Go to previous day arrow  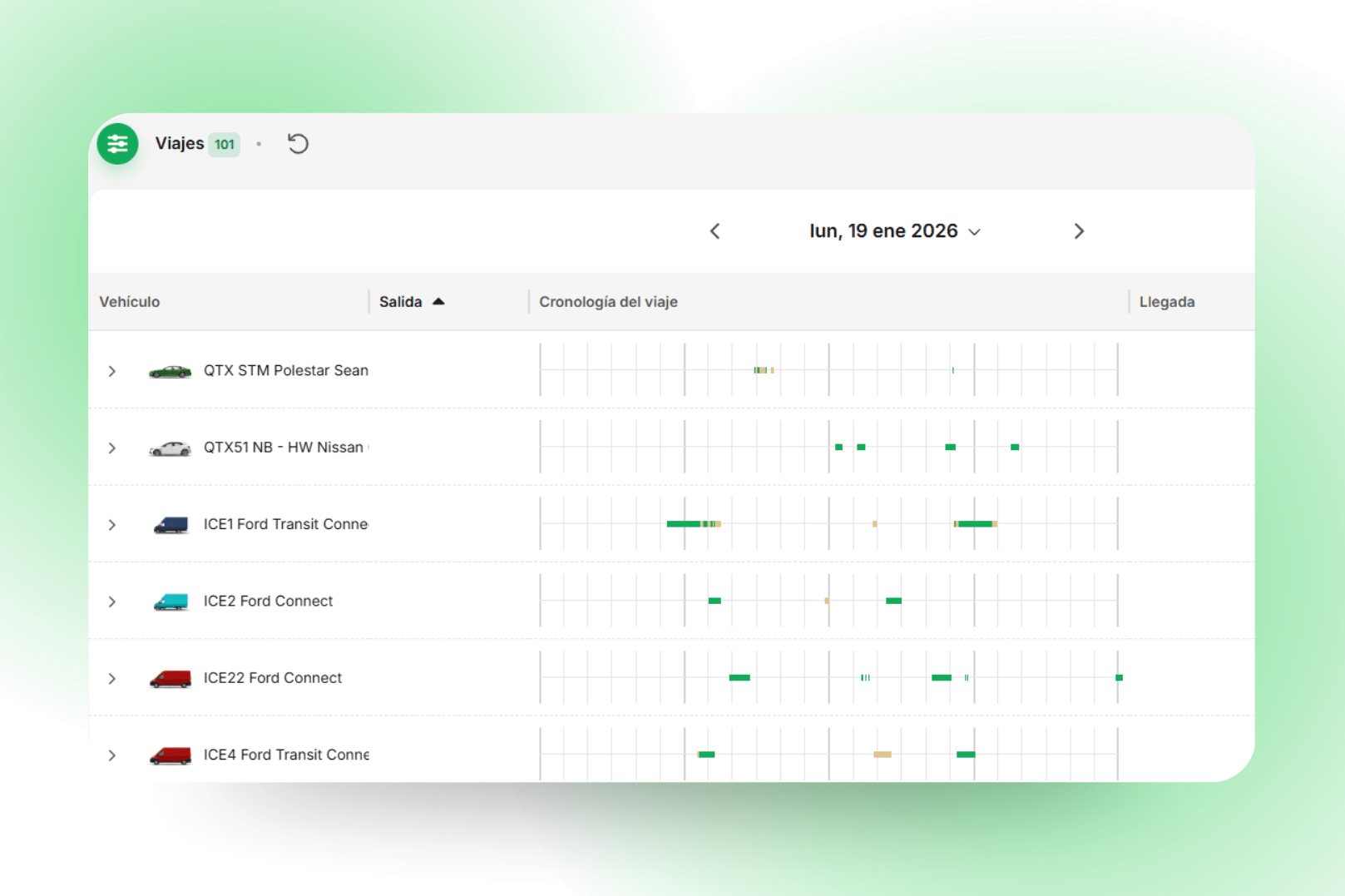click(715, 231)
